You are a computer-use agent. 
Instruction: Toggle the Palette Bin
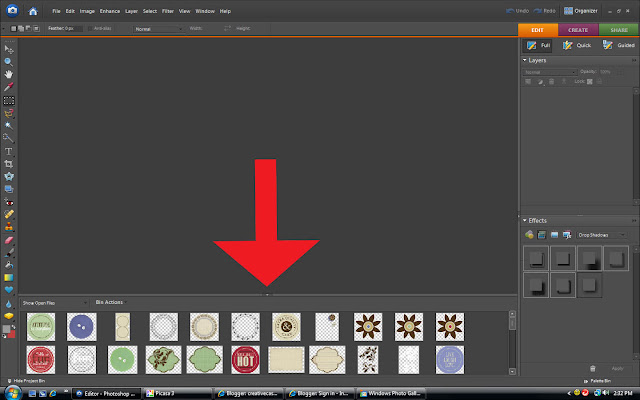coord(597,381)
